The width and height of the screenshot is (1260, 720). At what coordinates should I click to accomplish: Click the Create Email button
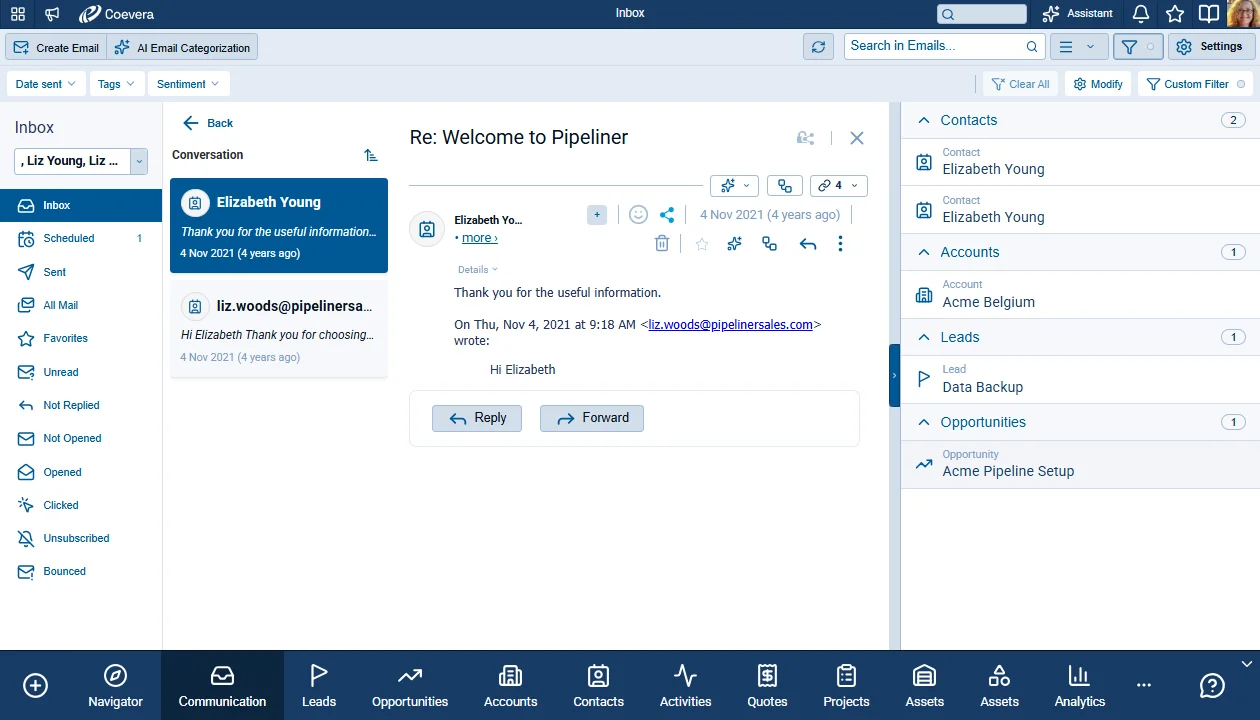56,47
